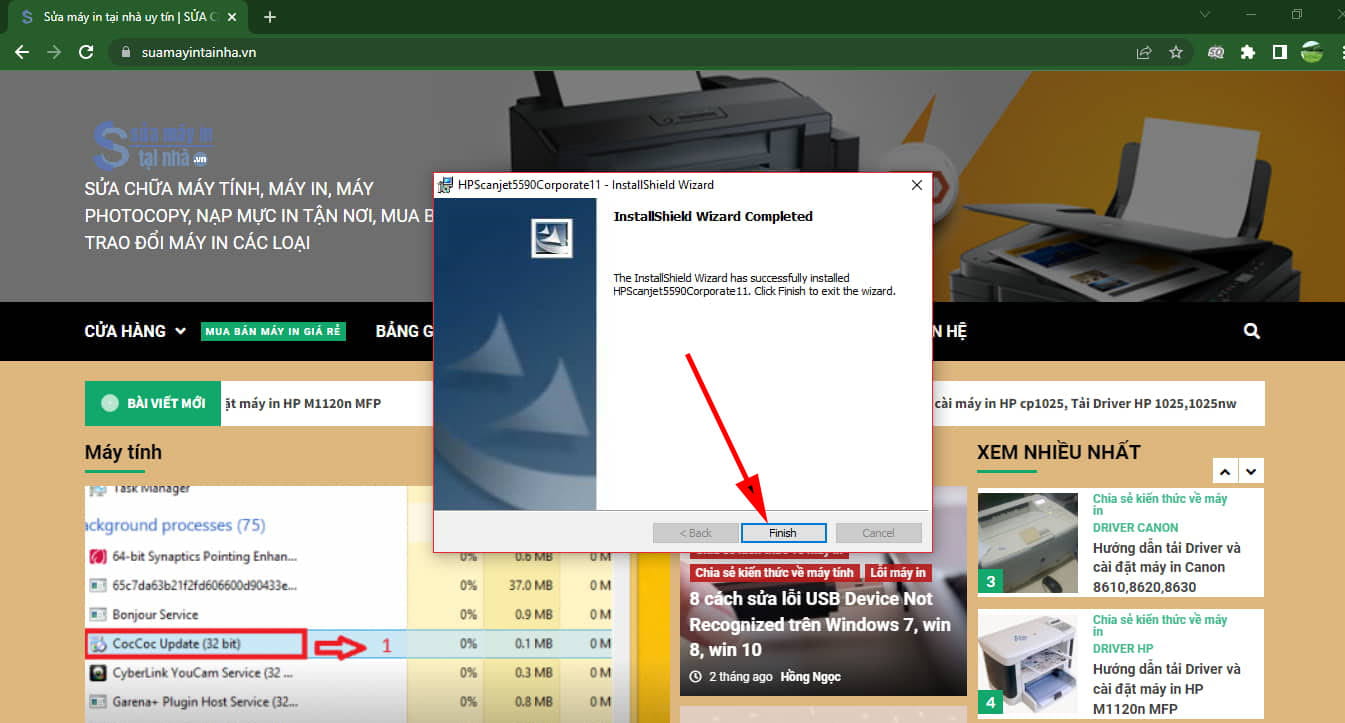This screenshot has height=723, width=1345.
Task: Open the Canon 8610 driver guide link
Action: (1166, 567)
